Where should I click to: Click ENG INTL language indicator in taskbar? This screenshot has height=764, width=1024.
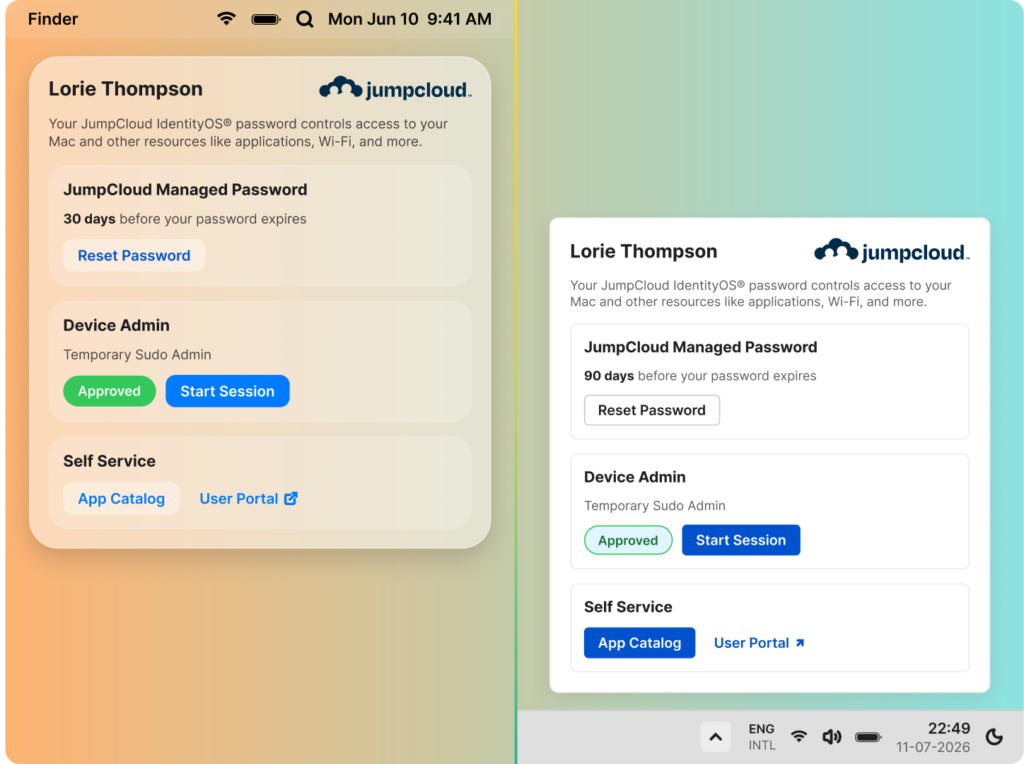tap(761, 737)
